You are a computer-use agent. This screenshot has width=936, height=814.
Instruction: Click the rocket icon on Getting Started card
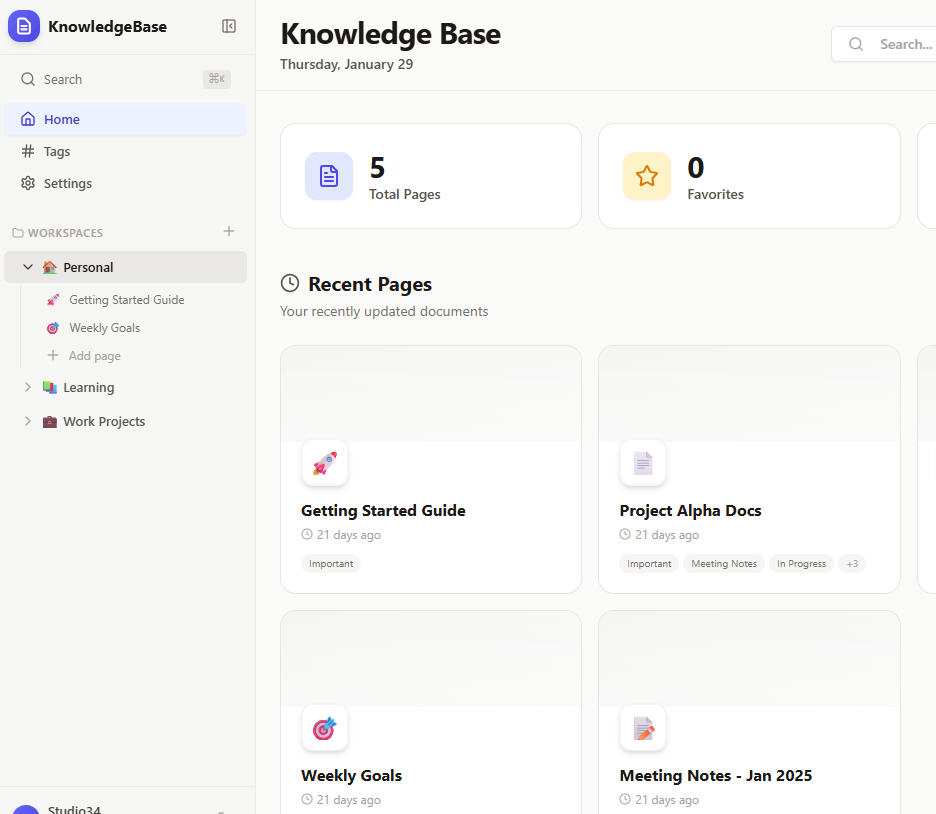click(325, 463)
